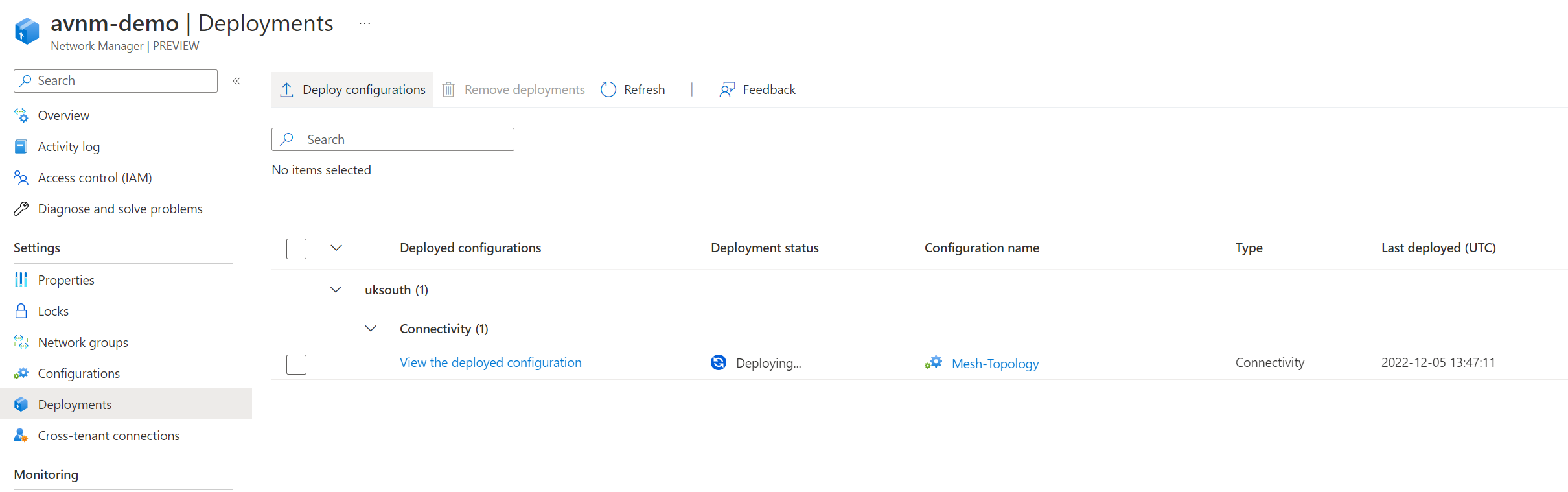Tick the select-all header checkbox
This screenshot has height=492, width=1568.
coord(296,249)
